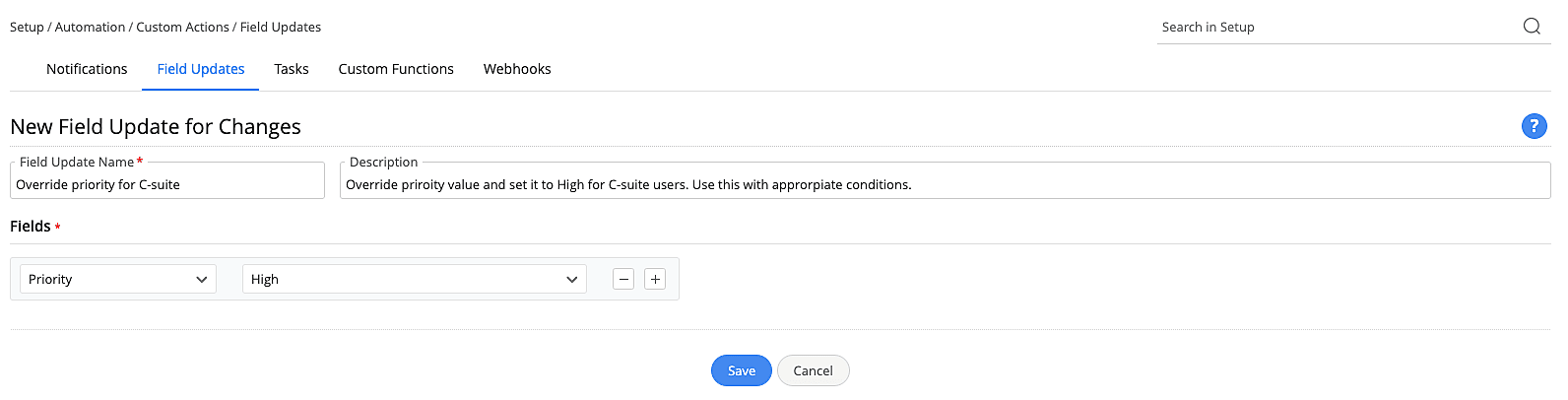Go to the Custom Functions tab
Image resolution: width=1568 pixels, height=400 pixels.
(x=396, y=69)
